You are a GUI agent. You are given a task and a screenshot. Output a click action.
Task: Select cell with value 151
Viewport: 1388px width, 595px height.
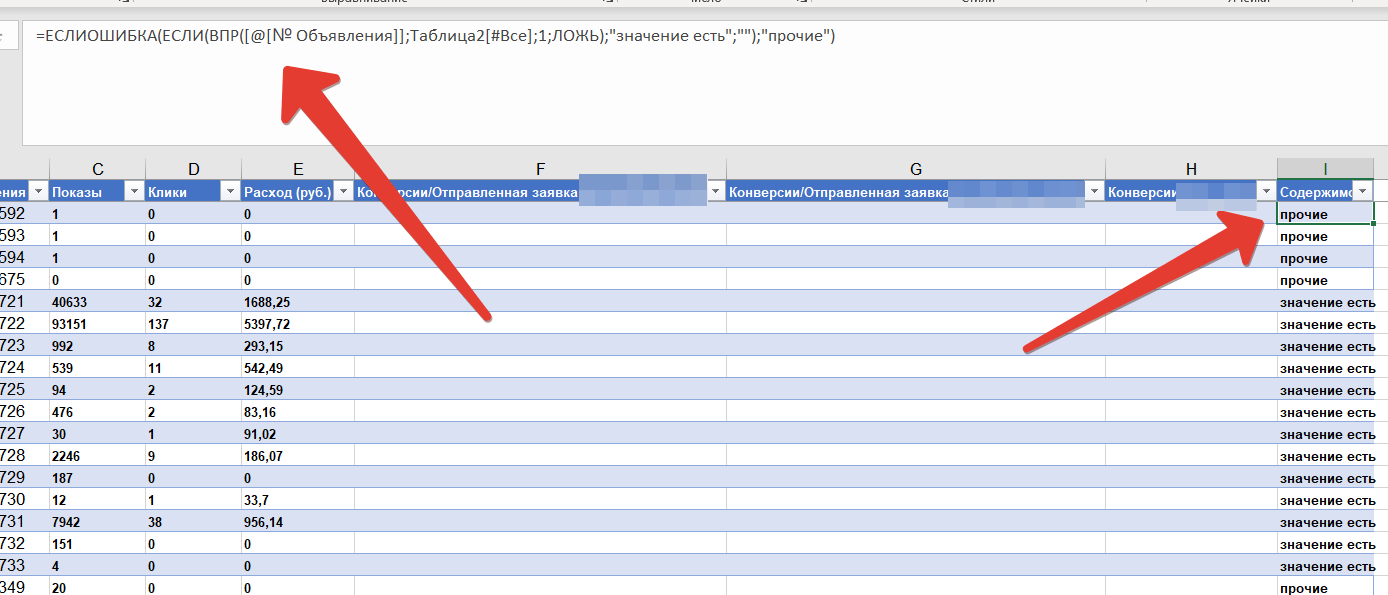97,544
